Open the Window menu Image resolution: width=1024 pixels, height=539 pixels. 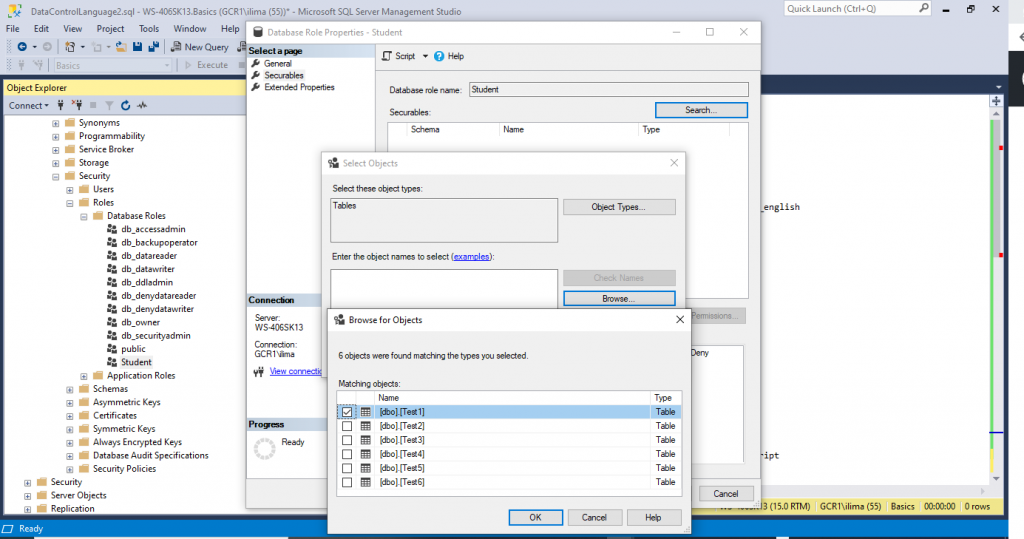189,29
